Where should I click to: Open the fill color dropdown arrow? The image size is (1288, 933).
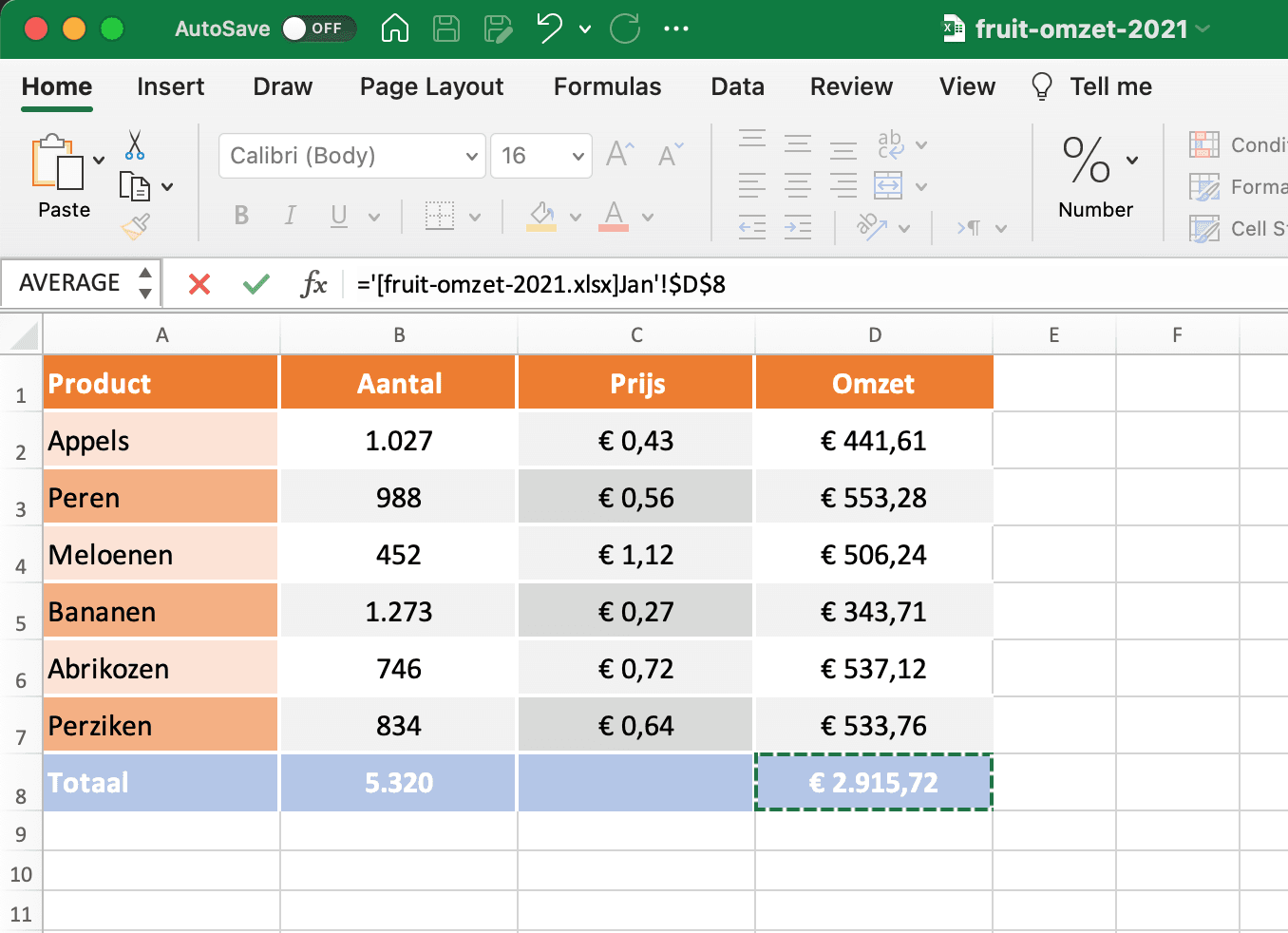(x=575, y=216)
